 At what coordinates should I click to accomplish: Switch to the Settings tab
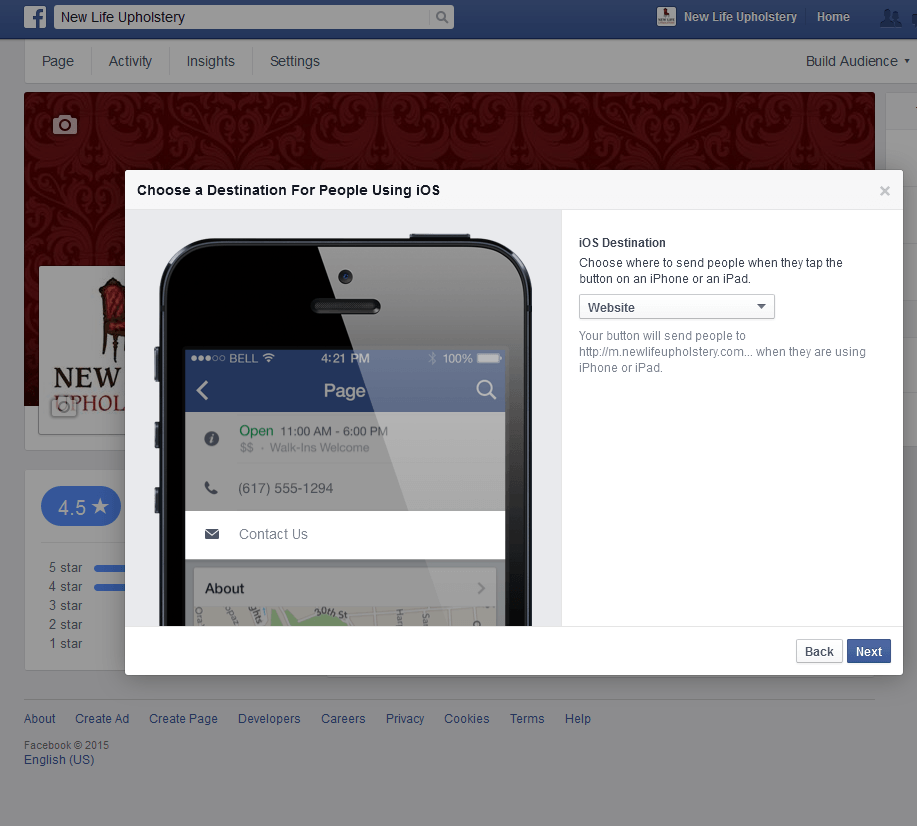tap(295, 61)
